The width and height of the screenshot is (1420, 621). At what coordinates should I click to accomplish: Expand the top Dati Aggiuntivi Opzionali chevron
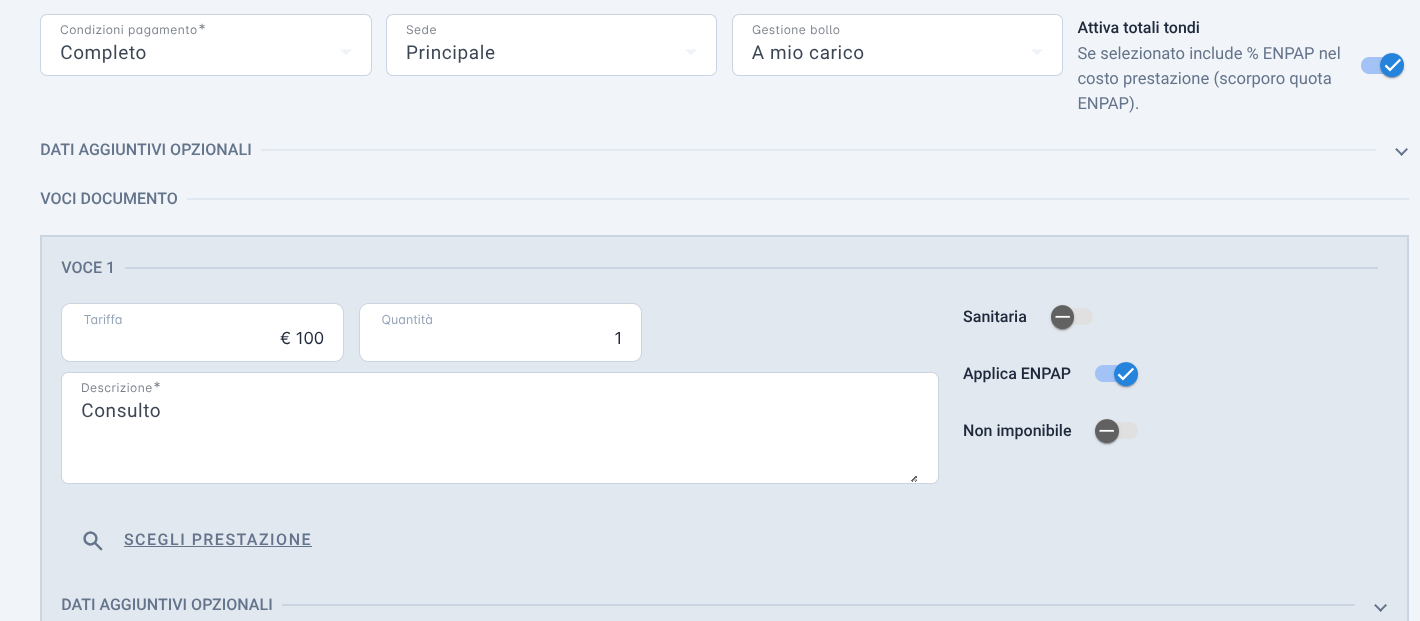pyautogui.click(x=1401, y=152)
